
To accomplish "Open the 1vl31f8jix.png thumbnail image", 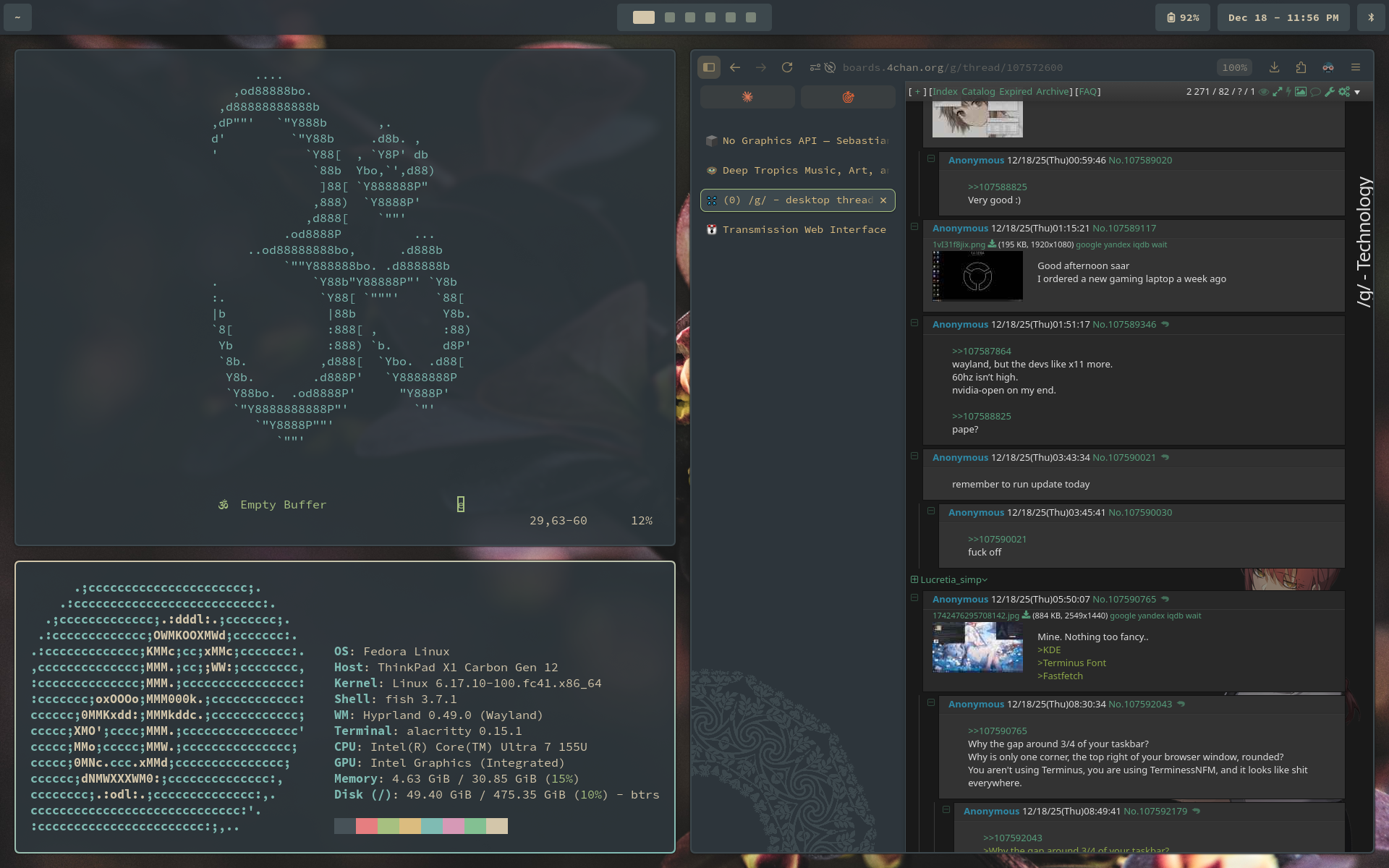I will tap(977, 276).
